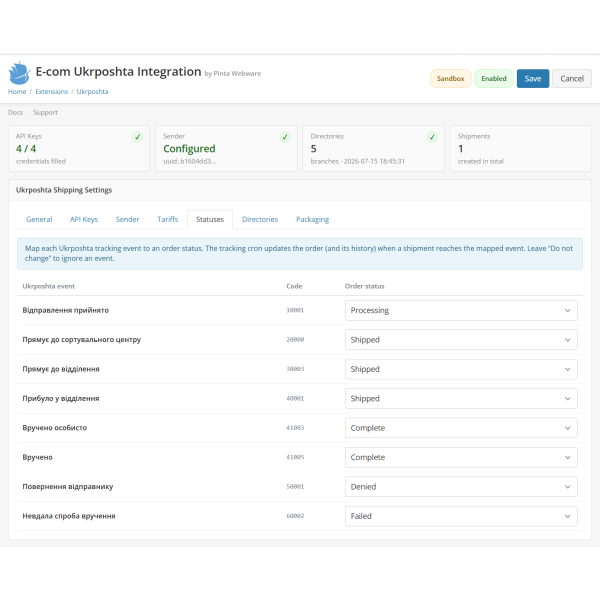This screenshot has height=600, width=600.
Task: Click event code 41003
Action: 295,428
